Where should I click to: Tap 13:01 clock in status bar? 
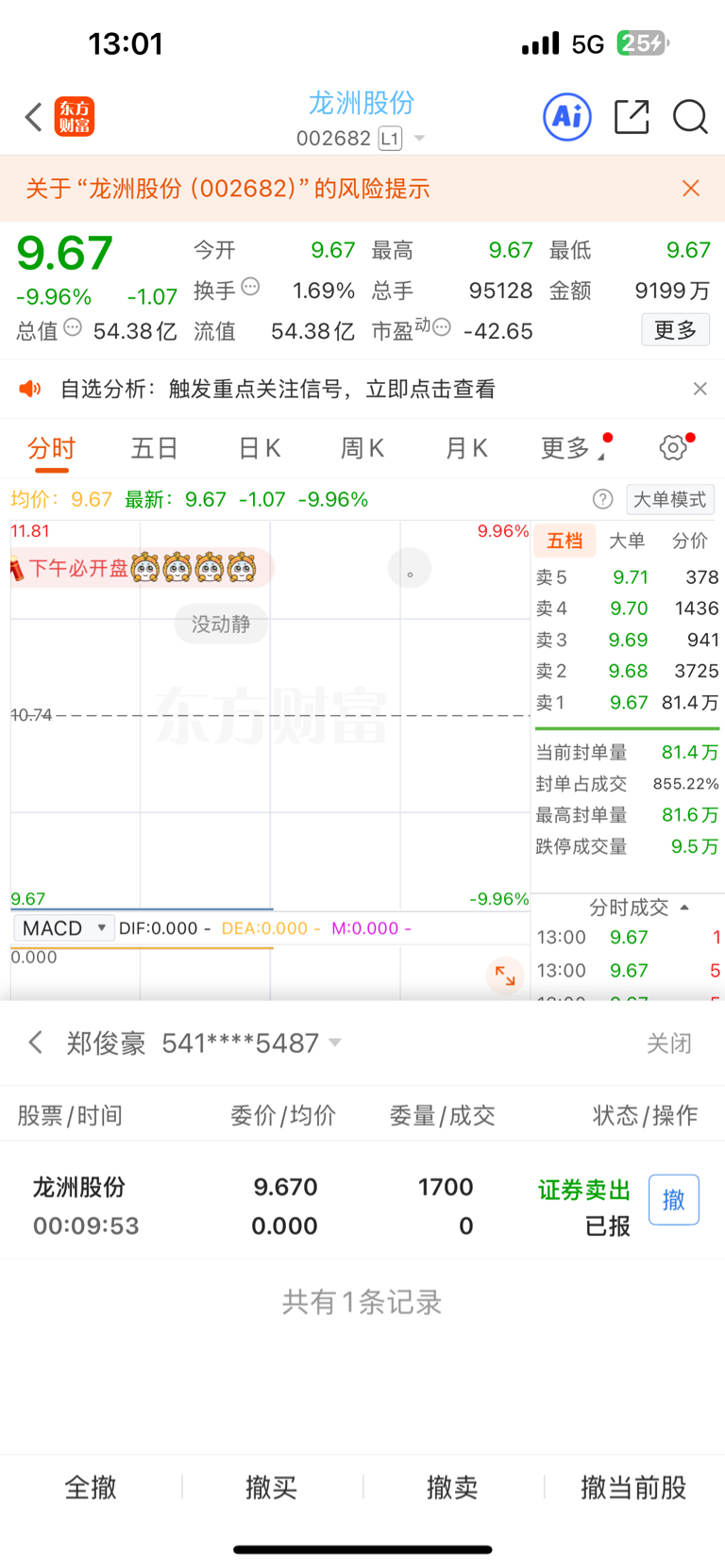pyautogui.click(x=126, y=43)
